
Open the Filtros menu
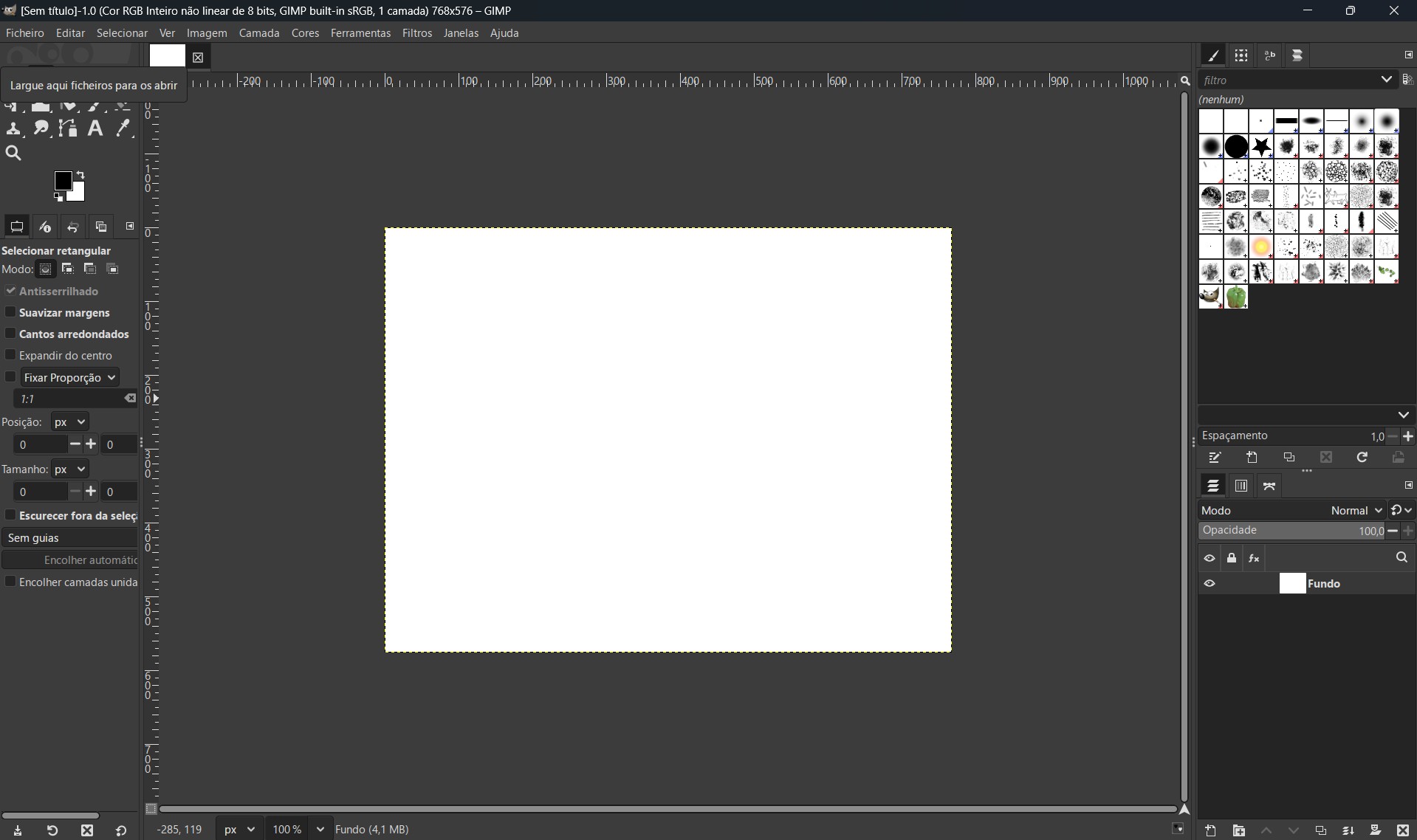click(x=417, y=33)
